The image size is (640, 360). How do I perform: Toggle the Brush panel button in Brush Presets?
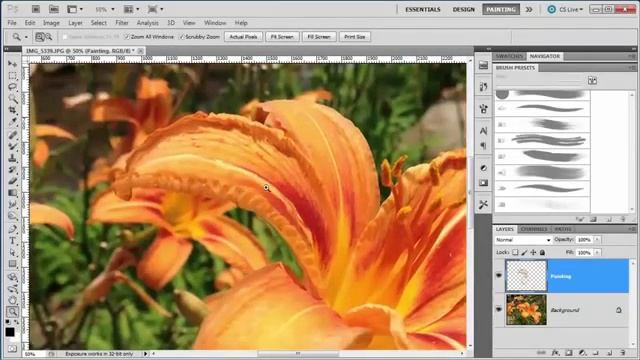pos(592,81)
